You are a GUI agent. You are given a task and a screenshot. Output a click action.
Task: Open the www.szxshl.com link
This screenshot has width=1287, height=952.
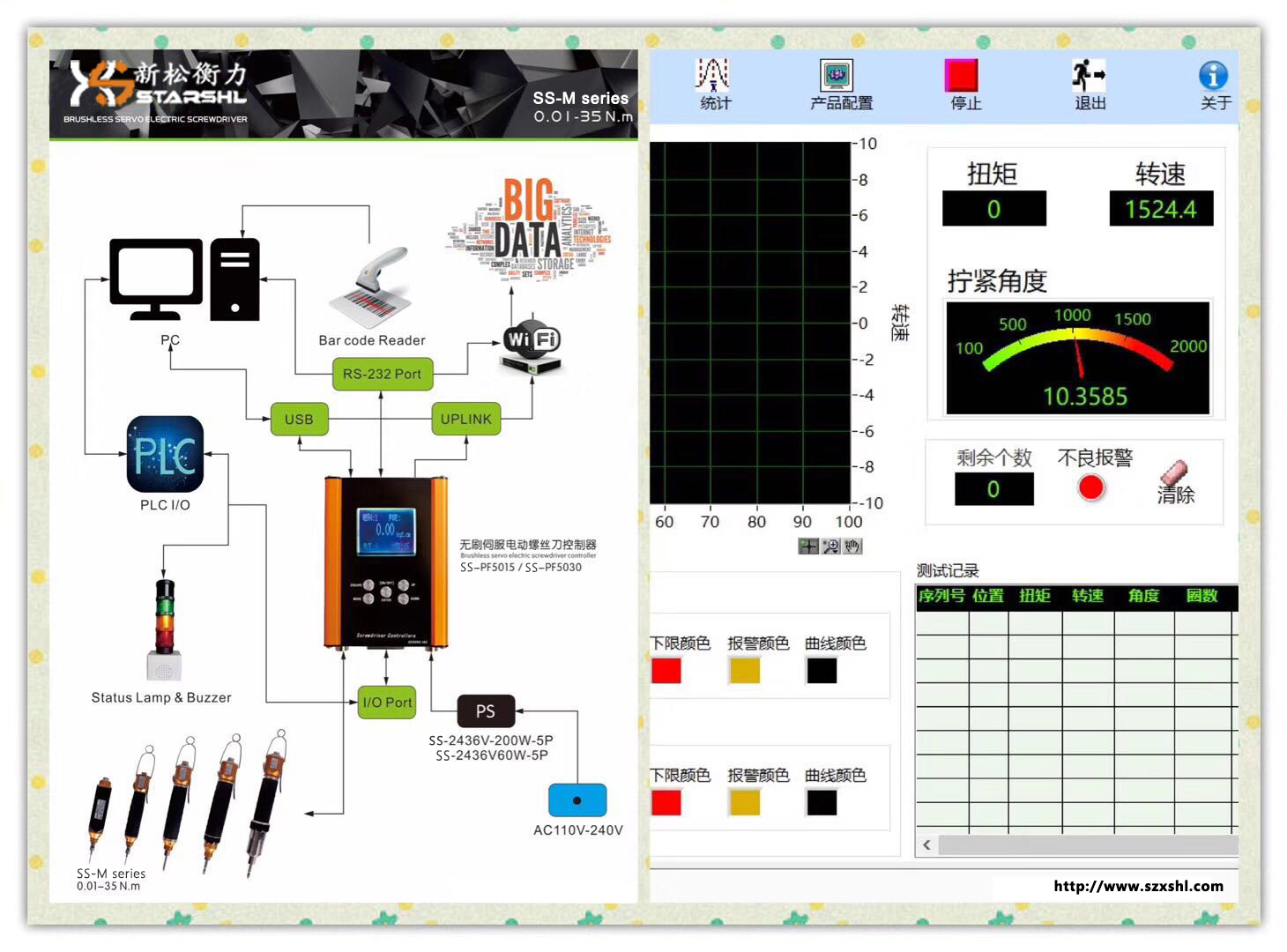[x=1138, y=886]
